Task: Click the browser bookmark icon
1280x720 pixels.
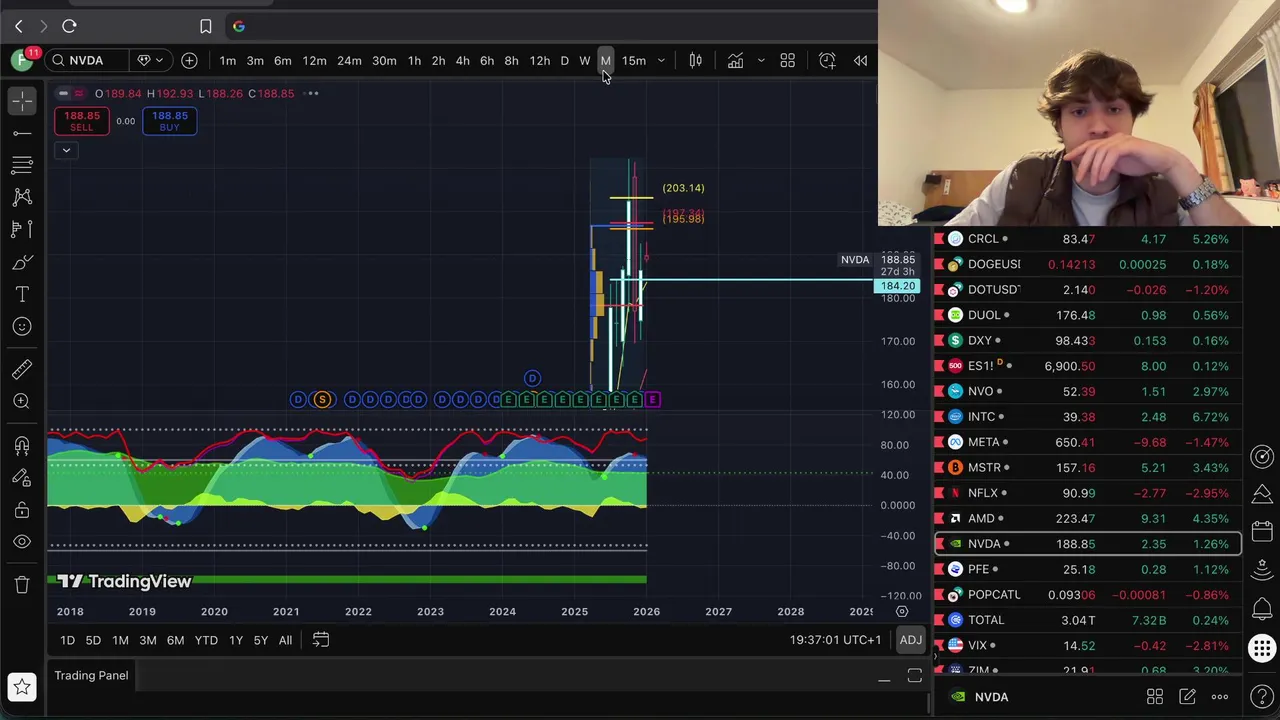Action: click(x=206, y=26)
